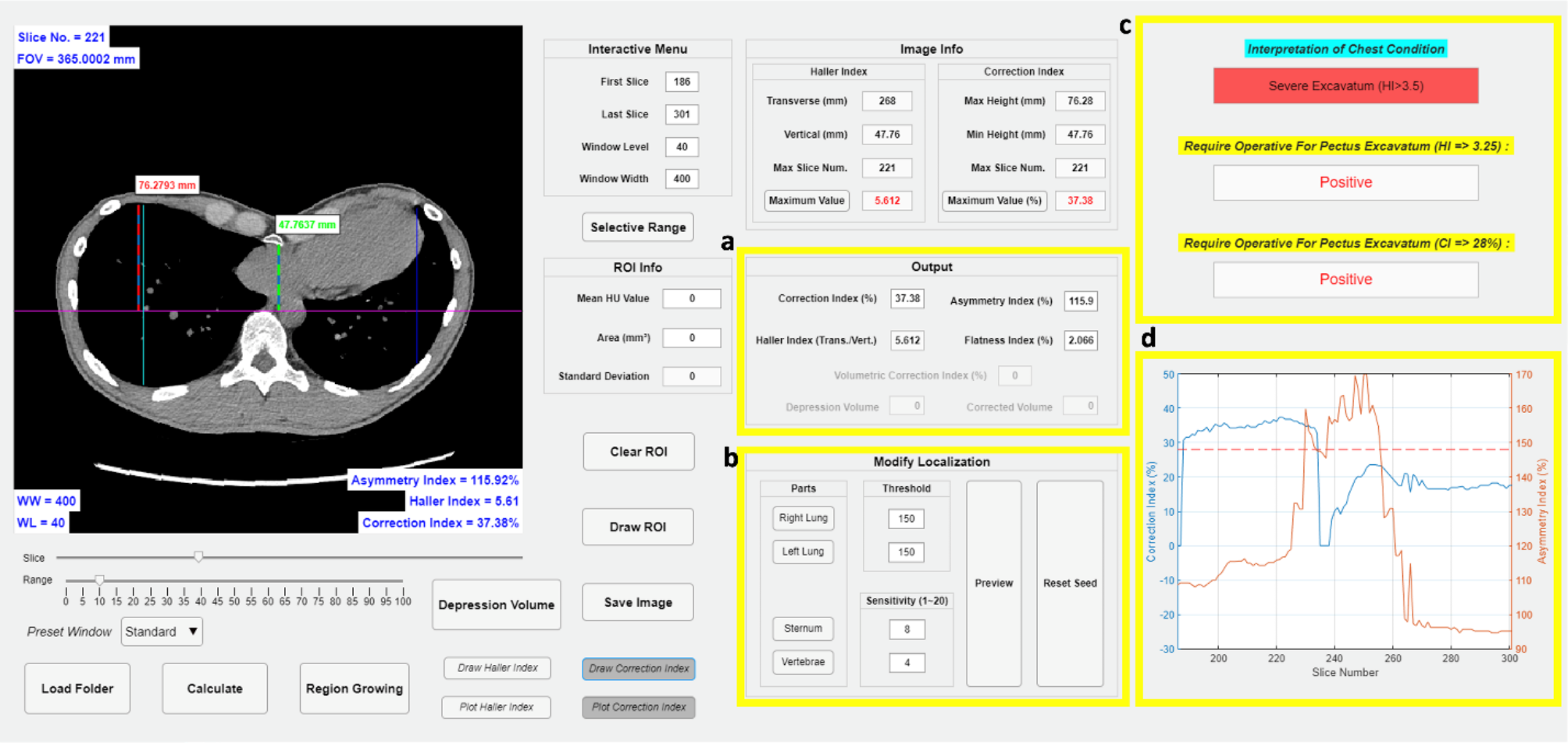Click the Depression Volume button
The width and height of the screenshot is (1568, 743).
pos(496,605)
